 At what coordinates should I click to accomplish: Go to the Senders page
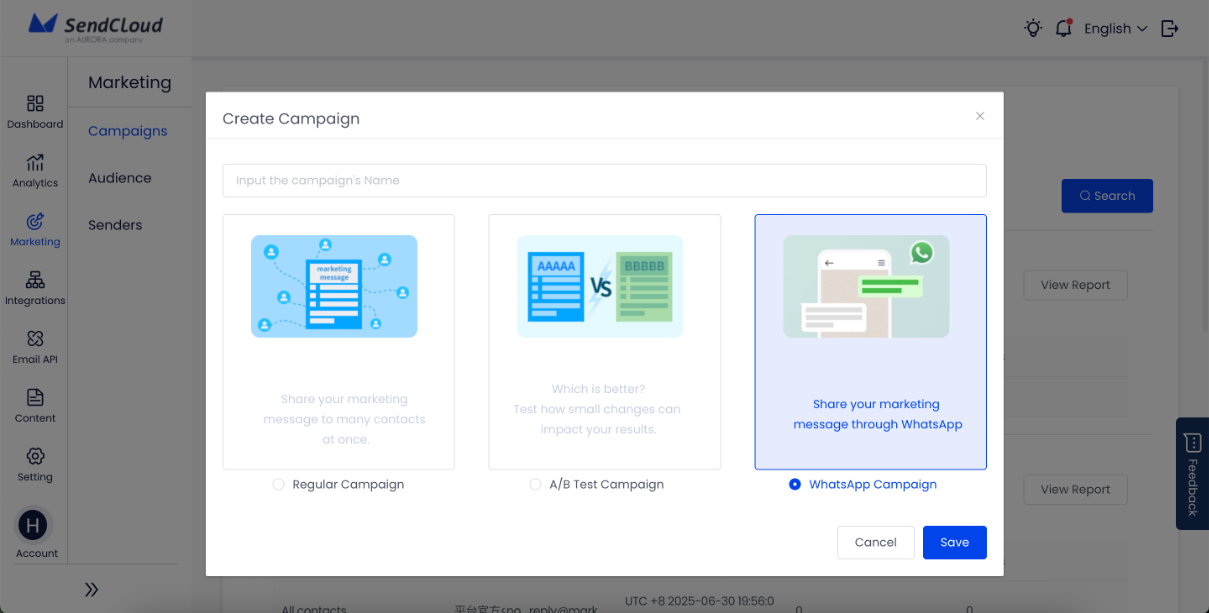tap(114, 224)
